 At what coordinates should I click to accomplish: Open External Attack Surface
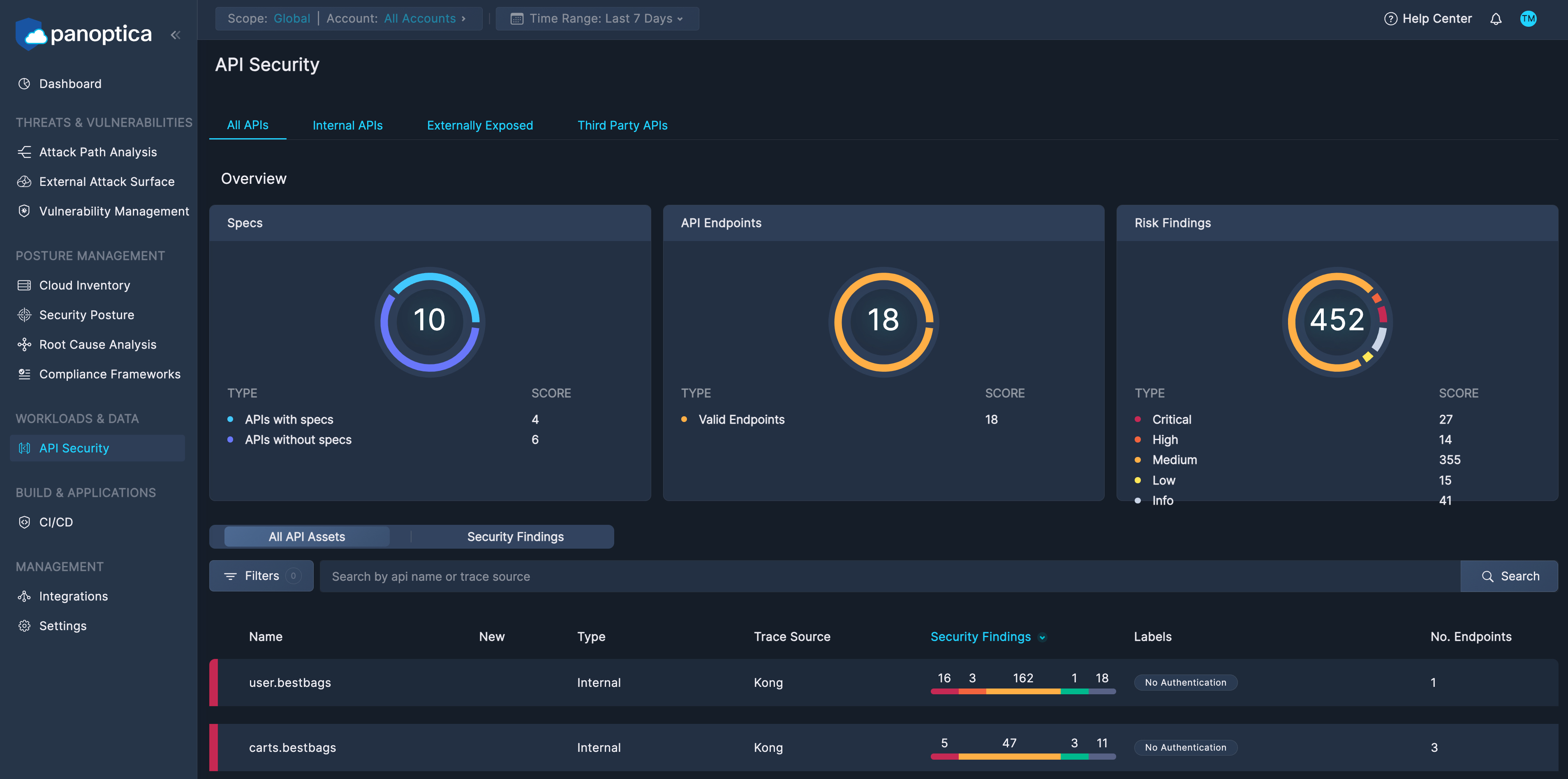tap(106, 181)
